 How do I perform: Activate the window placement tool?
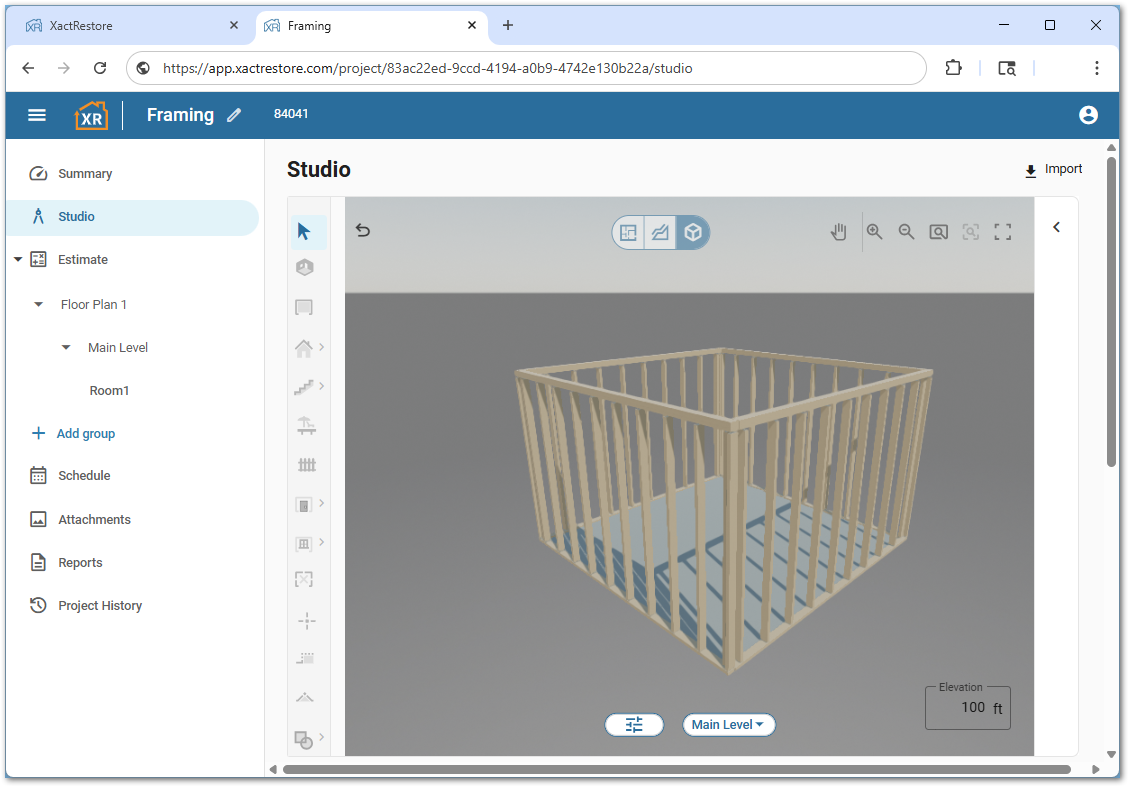tap(304, 543)
